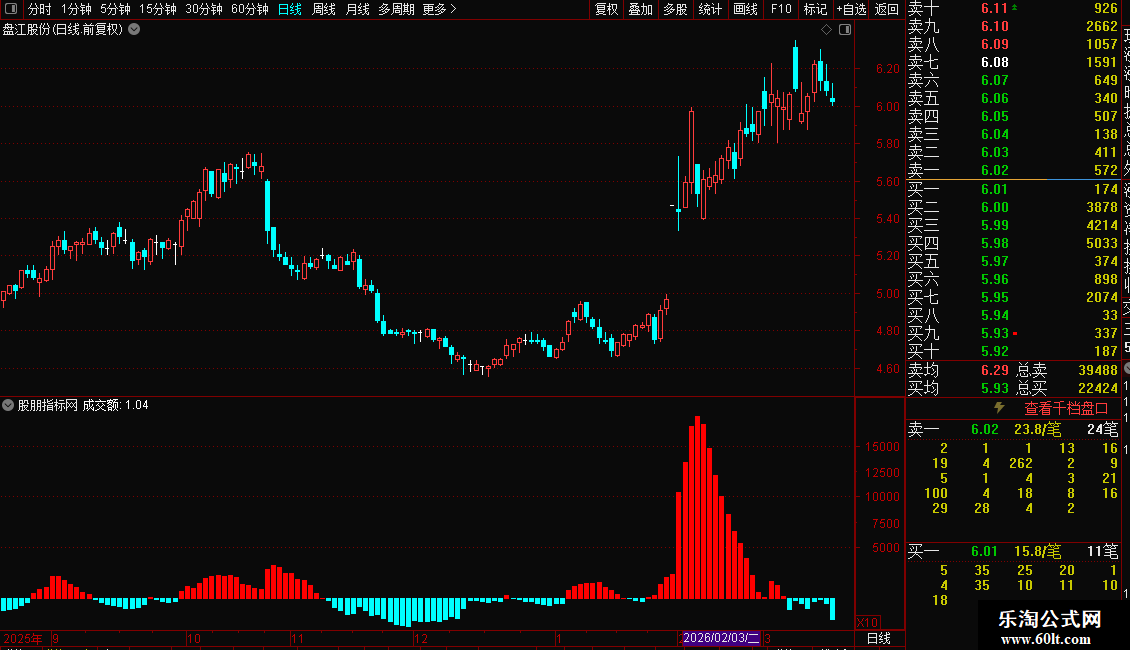The height and width of the screenshot is (650, 1130).
Task: Select the 30分钟 period
Action: coord(203,9)
